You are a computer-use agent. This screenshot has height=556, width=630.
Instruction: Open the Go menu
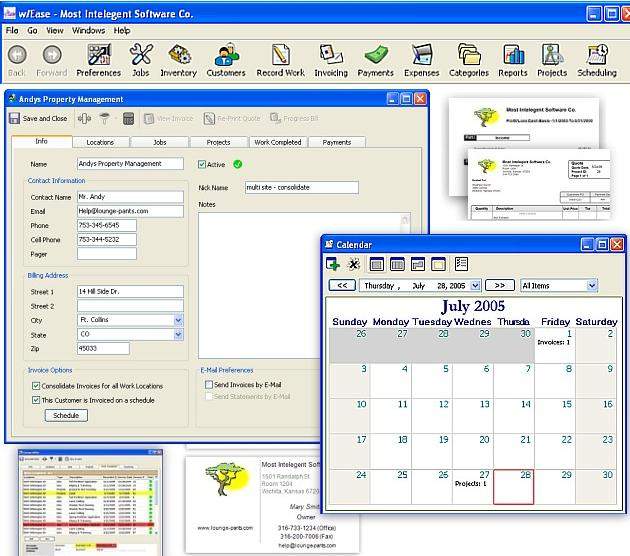[x=33, y=31]
